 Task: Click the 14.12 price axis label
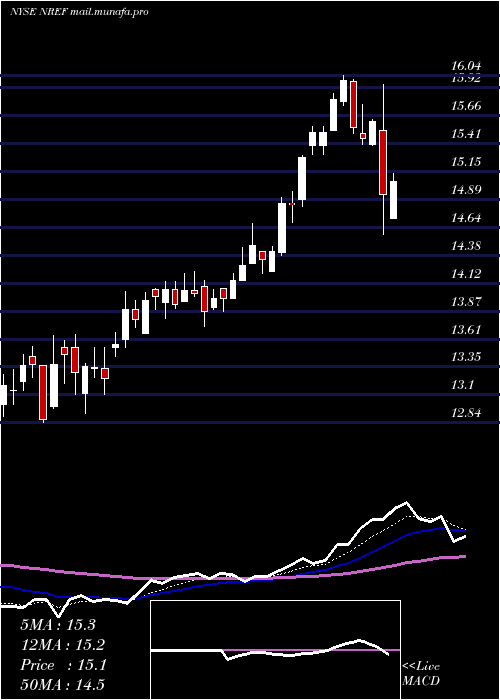pyautogui.click(x=466, y=274)
